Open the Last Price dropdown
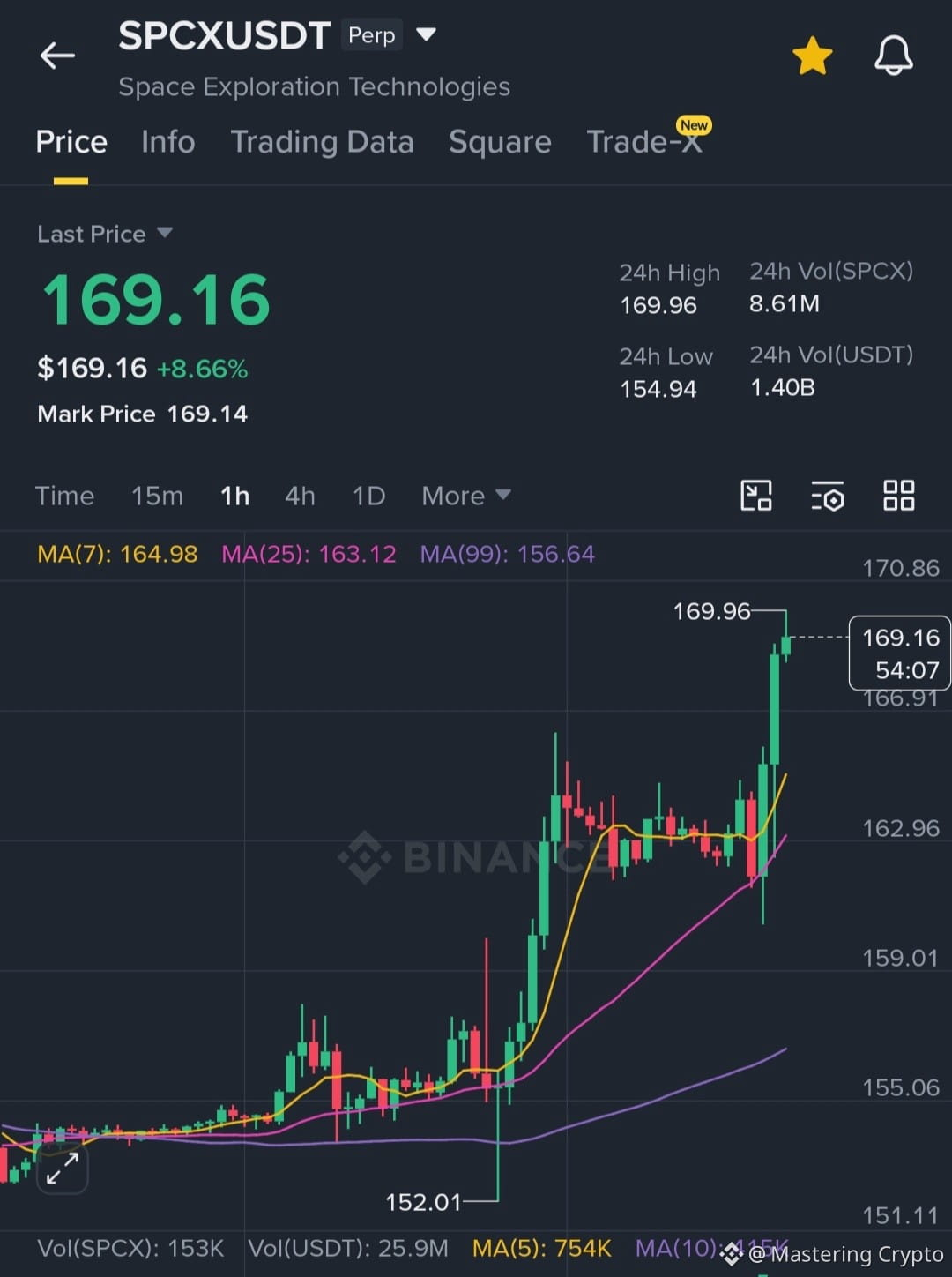Image resolution: width=952 pixels, height=1277 pixels. [x=104, y=234]
